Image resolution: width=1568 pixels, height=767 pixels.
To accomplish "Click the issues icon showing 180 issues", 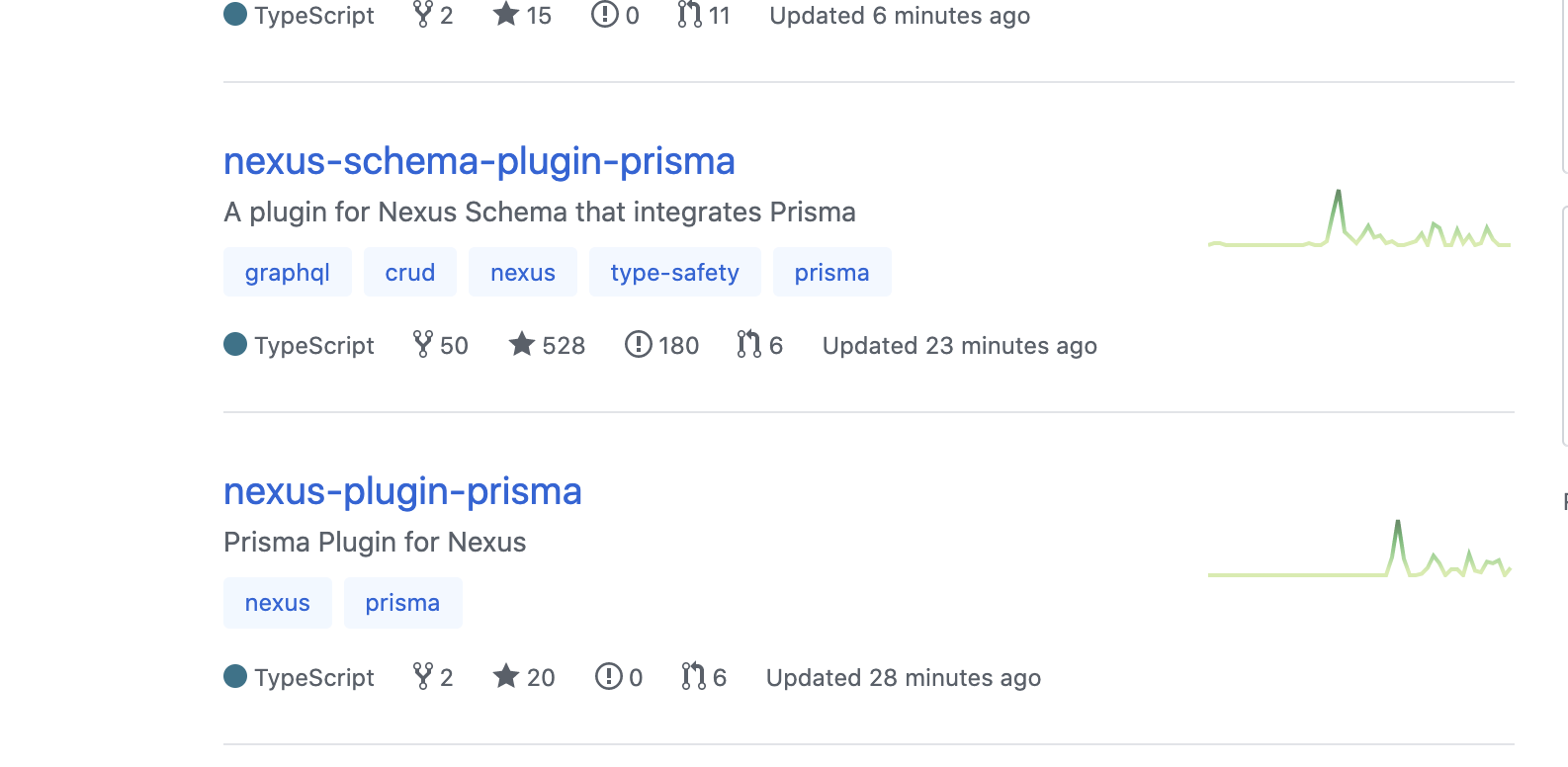I will [x=639, y=345].
